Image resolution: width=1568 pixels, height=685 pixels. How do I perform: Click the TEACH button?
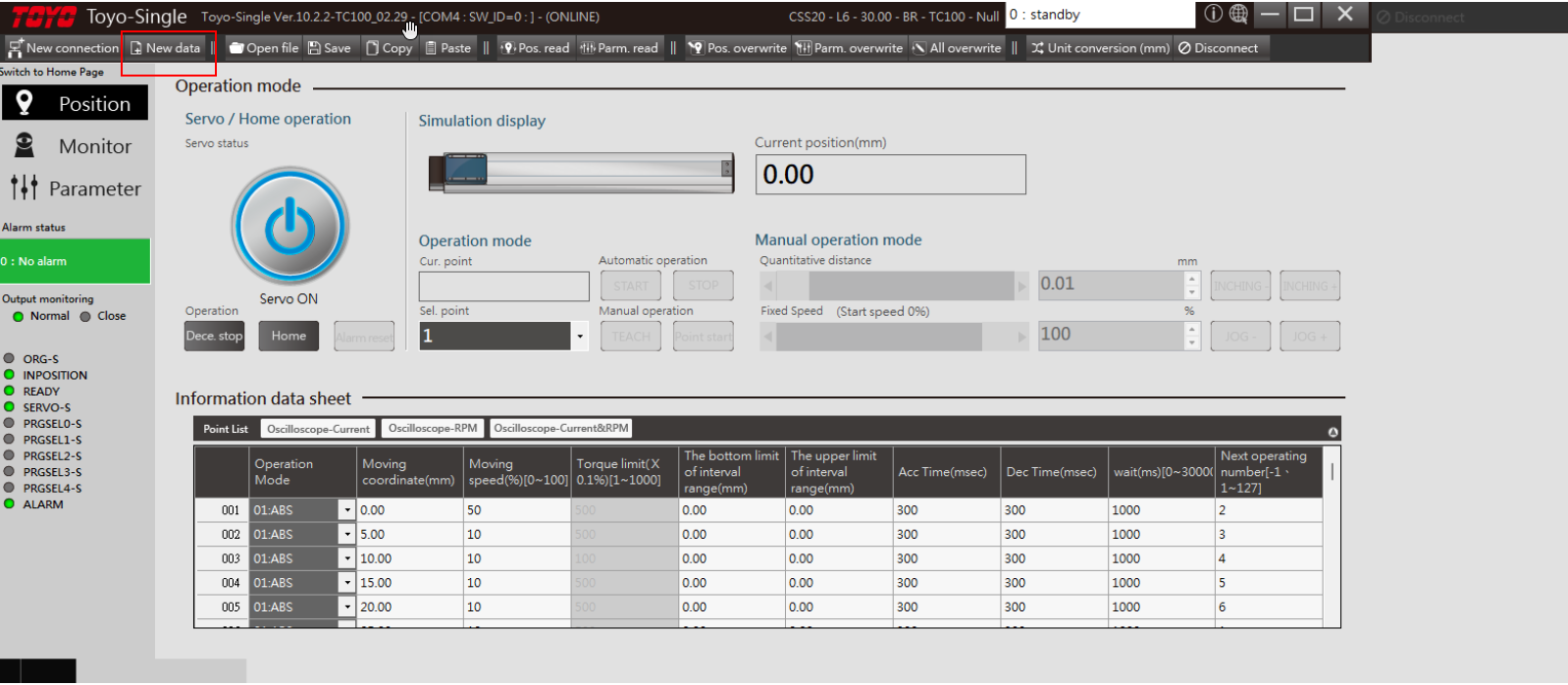tap(631, 337)
